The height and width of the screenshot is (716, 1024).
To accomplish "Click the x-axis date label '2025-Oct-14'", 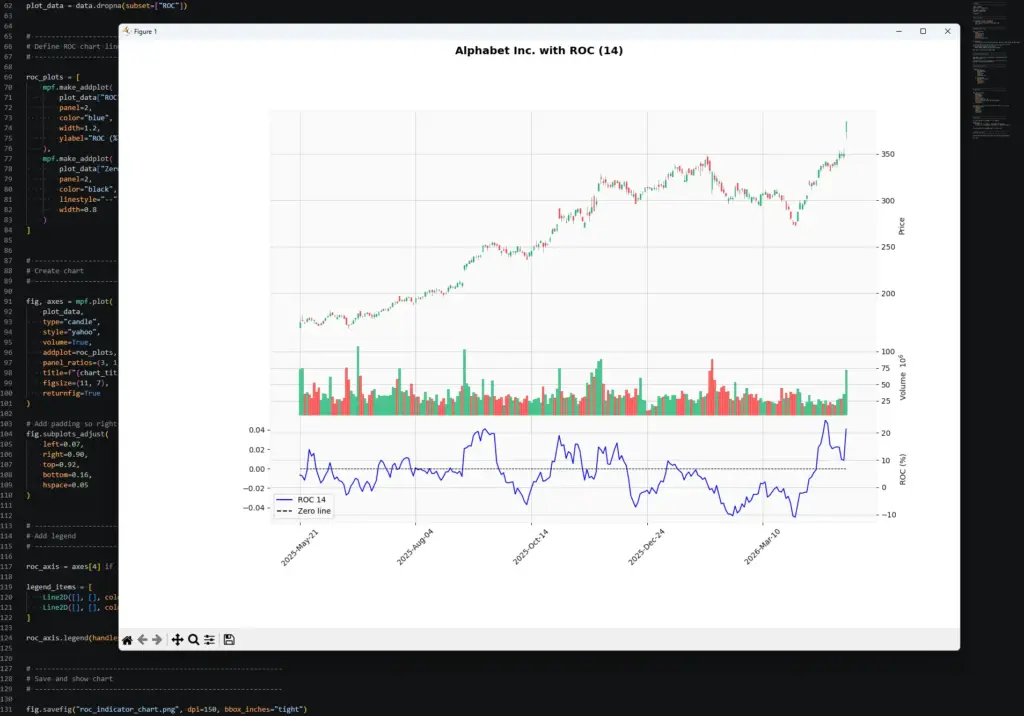I will click(531, 547).
